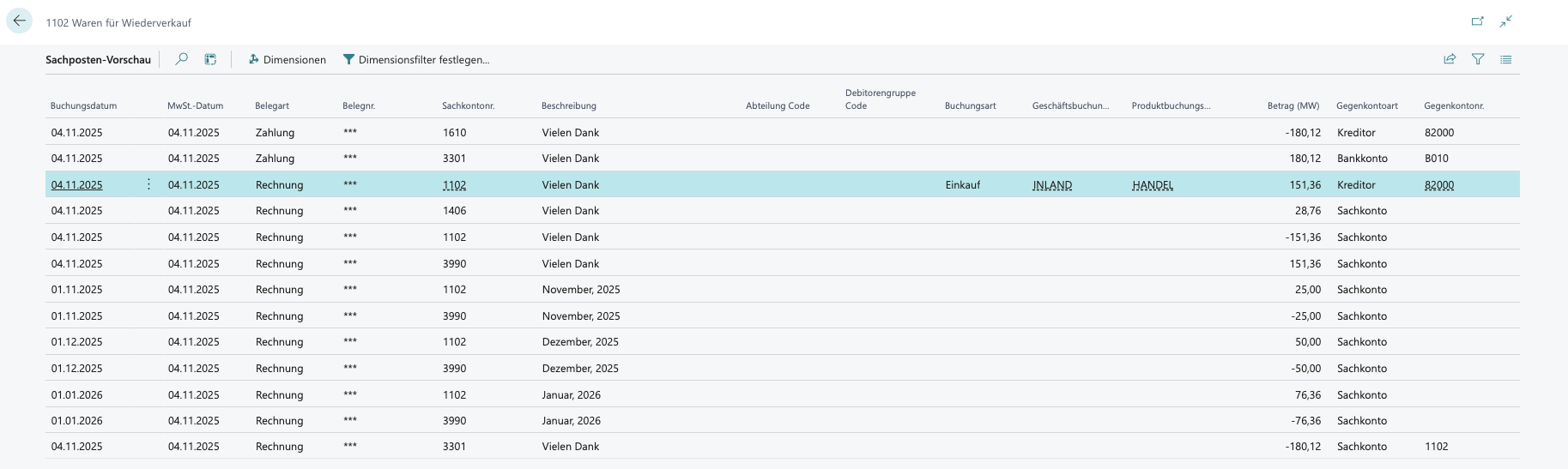
Task: Open the search magnifier icon
Action: [181, 59]
